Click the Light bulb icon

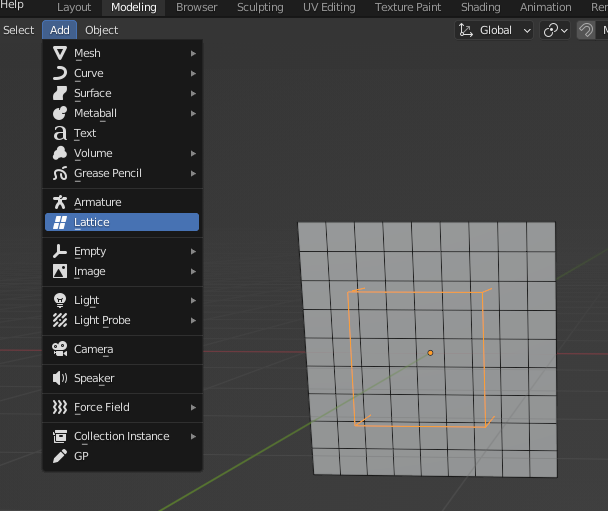coord(60,300)
